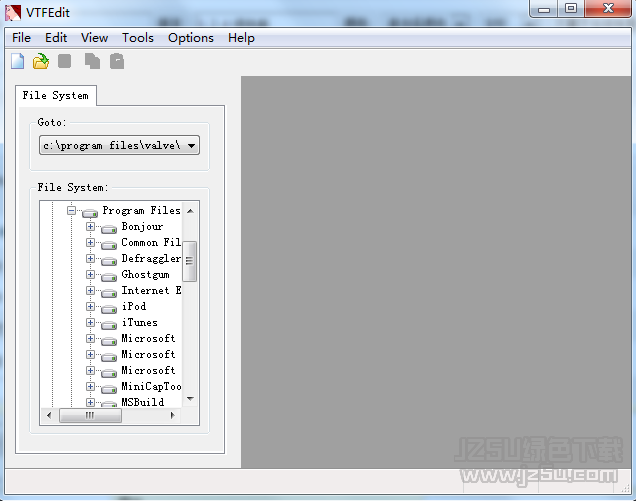Open the File menu

point(21,38)
